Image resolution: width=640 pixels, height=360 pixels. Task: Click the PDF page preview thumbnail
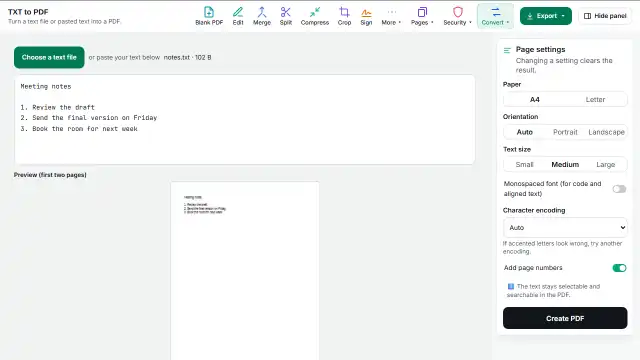[x=245, y=271]
